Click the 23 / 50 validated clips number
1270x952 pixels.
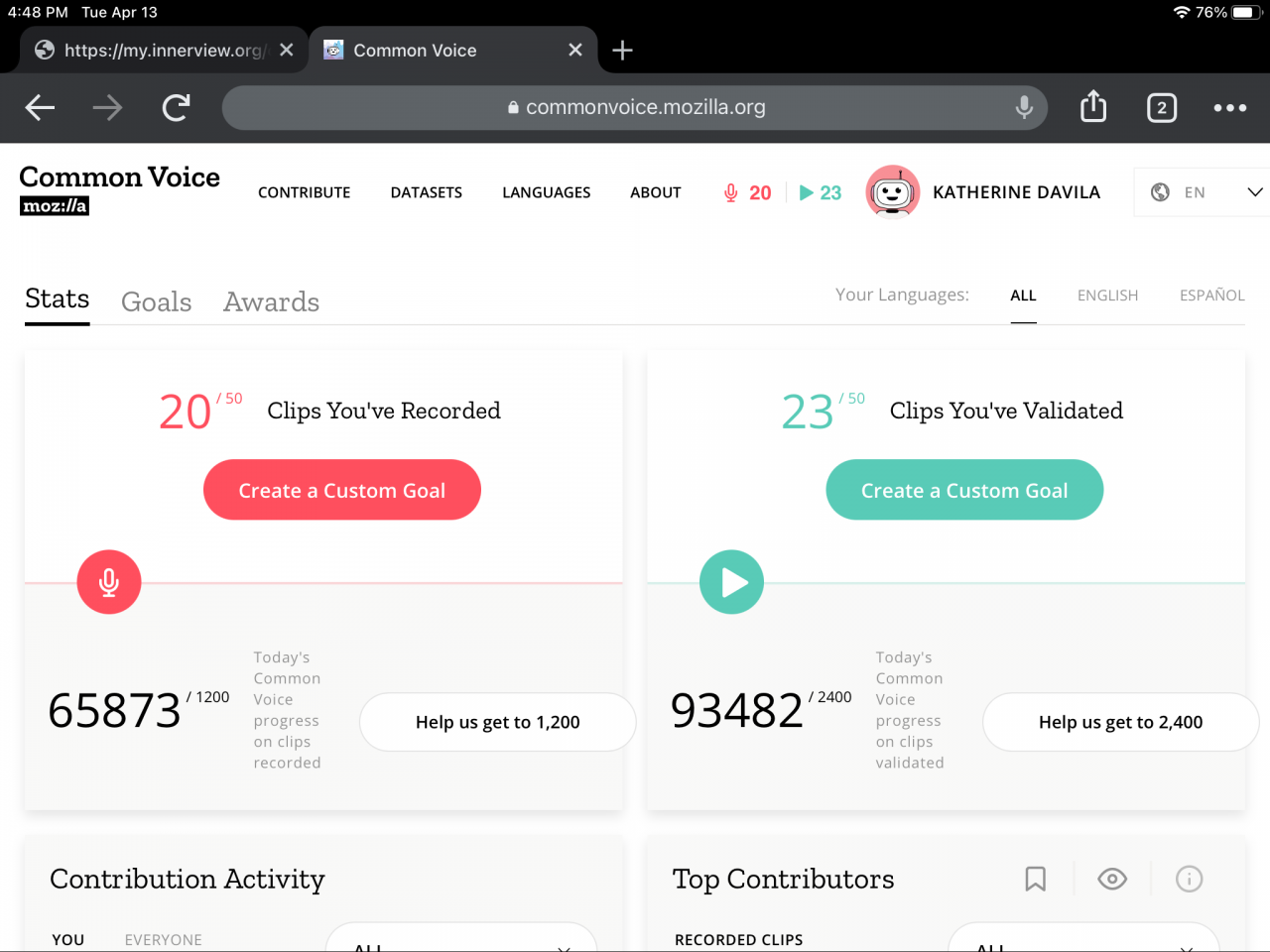click(x=823, y=411)
